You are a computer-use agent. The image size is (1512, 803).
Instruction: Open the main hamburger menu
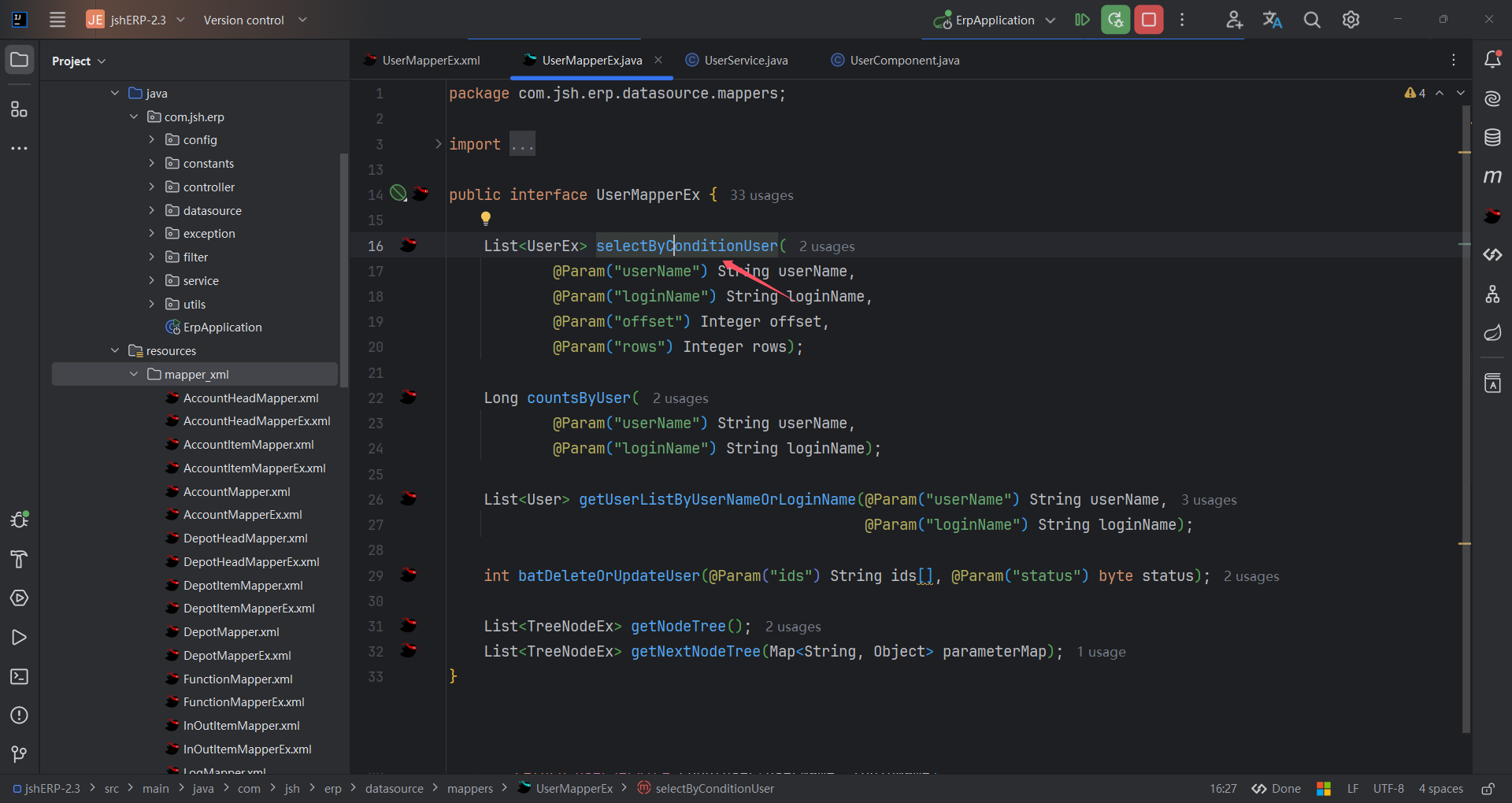tap(57, 20)
